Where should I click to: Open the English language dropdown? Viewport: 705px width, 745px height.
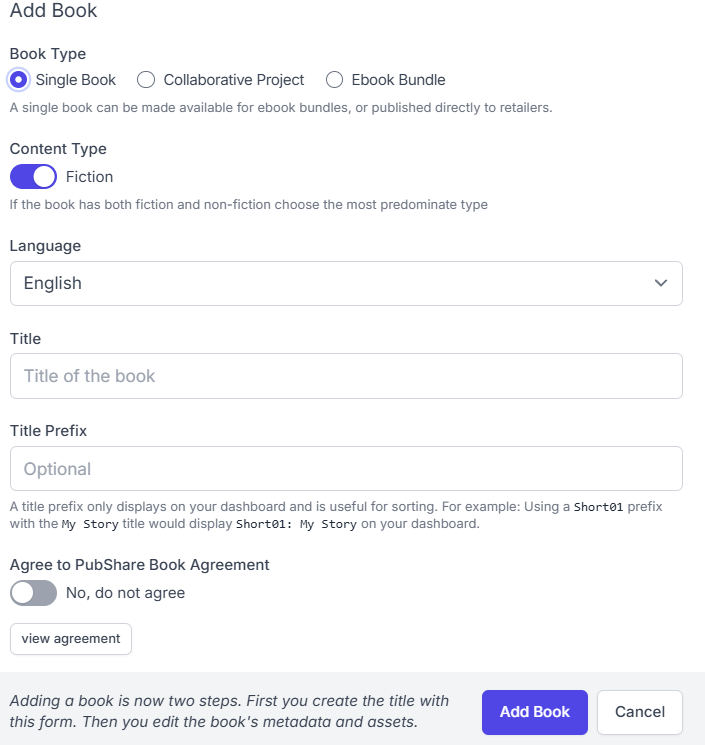tap(345, 283)
